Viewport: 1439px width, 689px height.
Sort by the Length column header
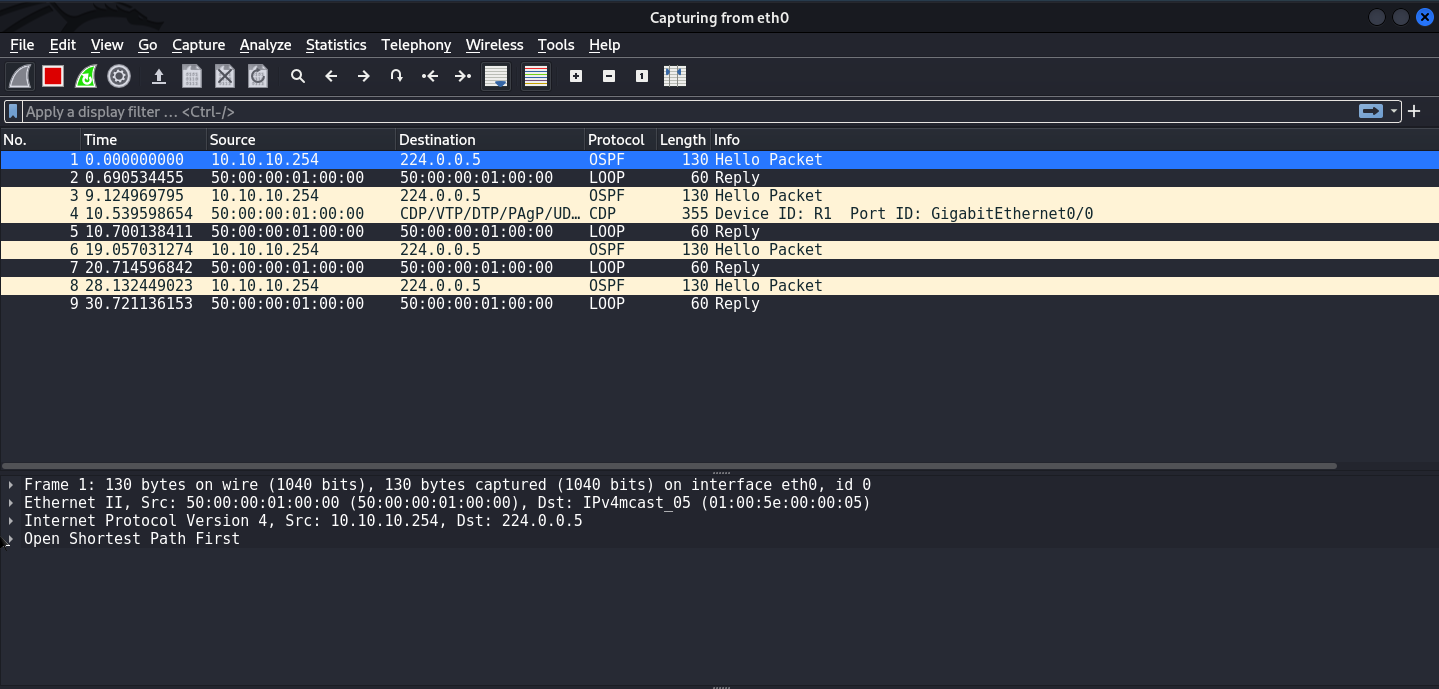683,140
